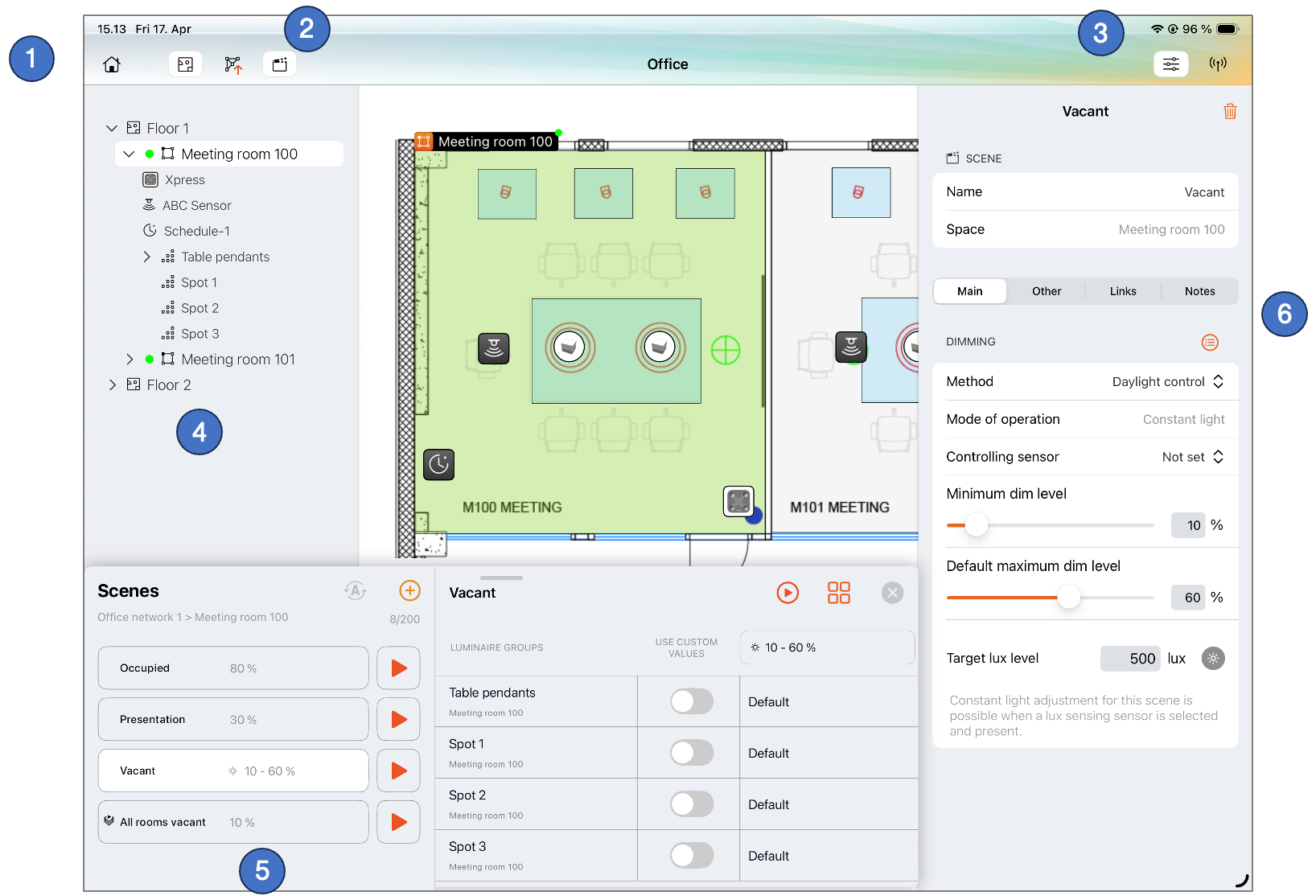Viewport: 1316px width, 896px height.
Task: Adjust the Default maximum dim level slider
Action: click(1068, 598)
